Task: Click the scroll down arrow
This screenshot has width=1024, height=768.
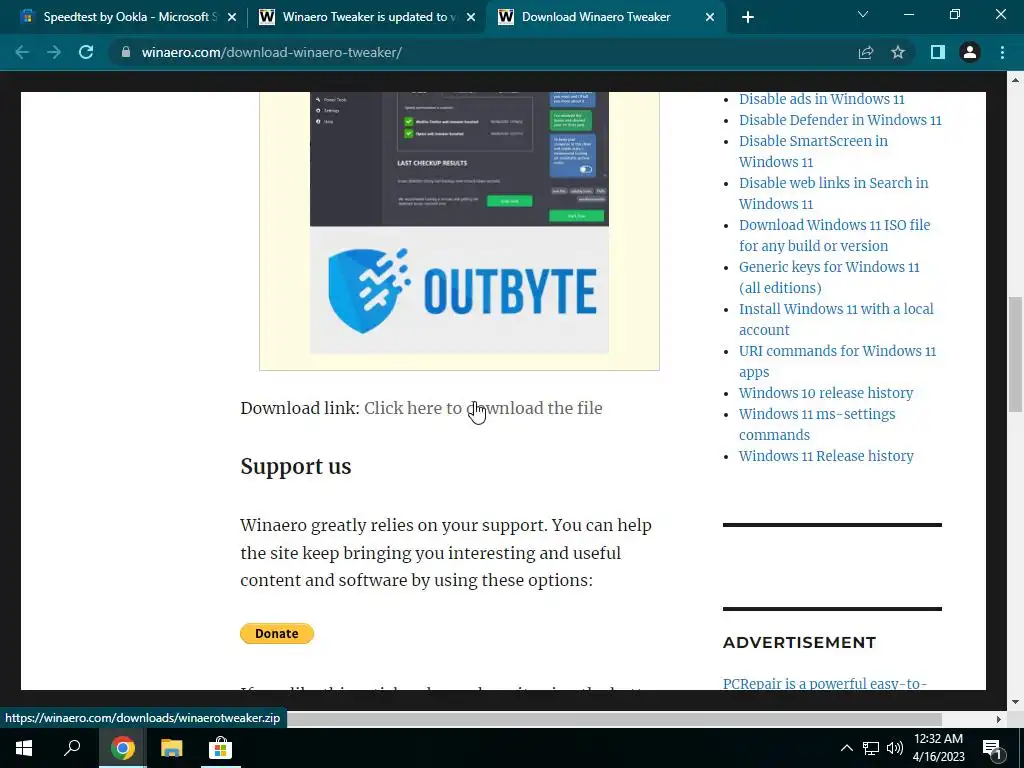Action: [1015, 702]
